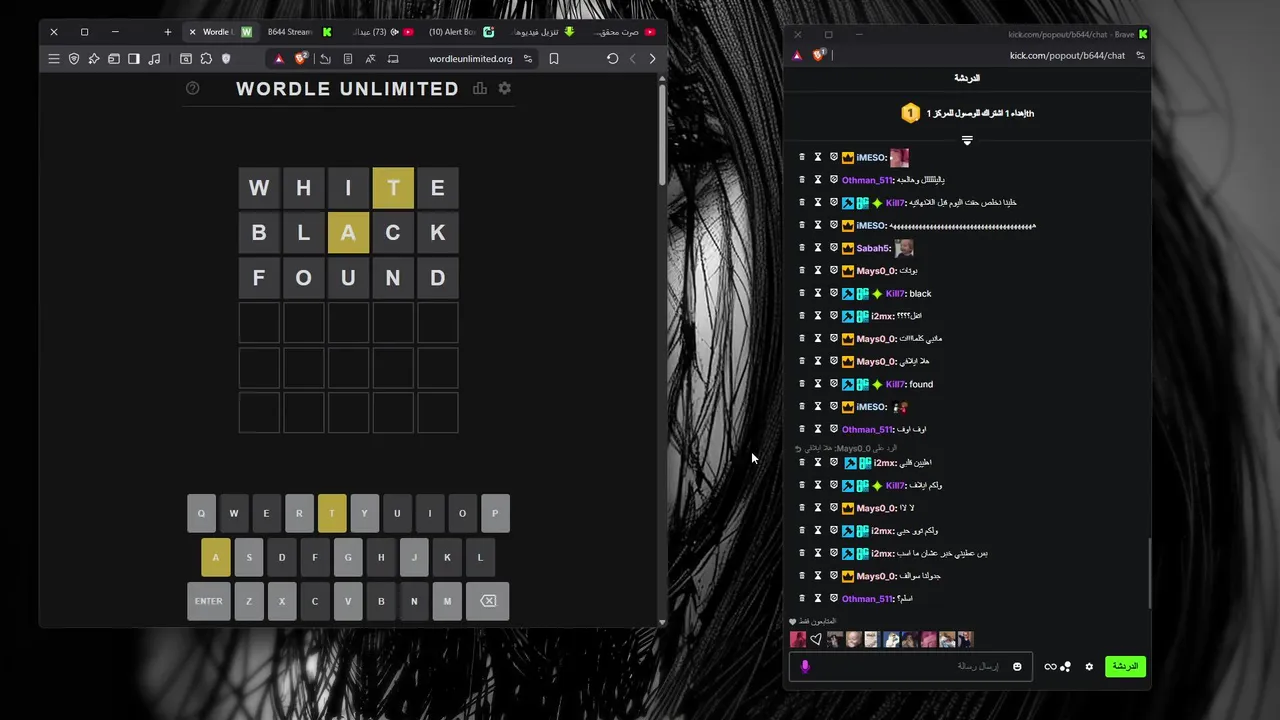Open the Wordle statistics bar chart icon
The width and height of the screenshot is (1280, 720).
tap(480, 88)
